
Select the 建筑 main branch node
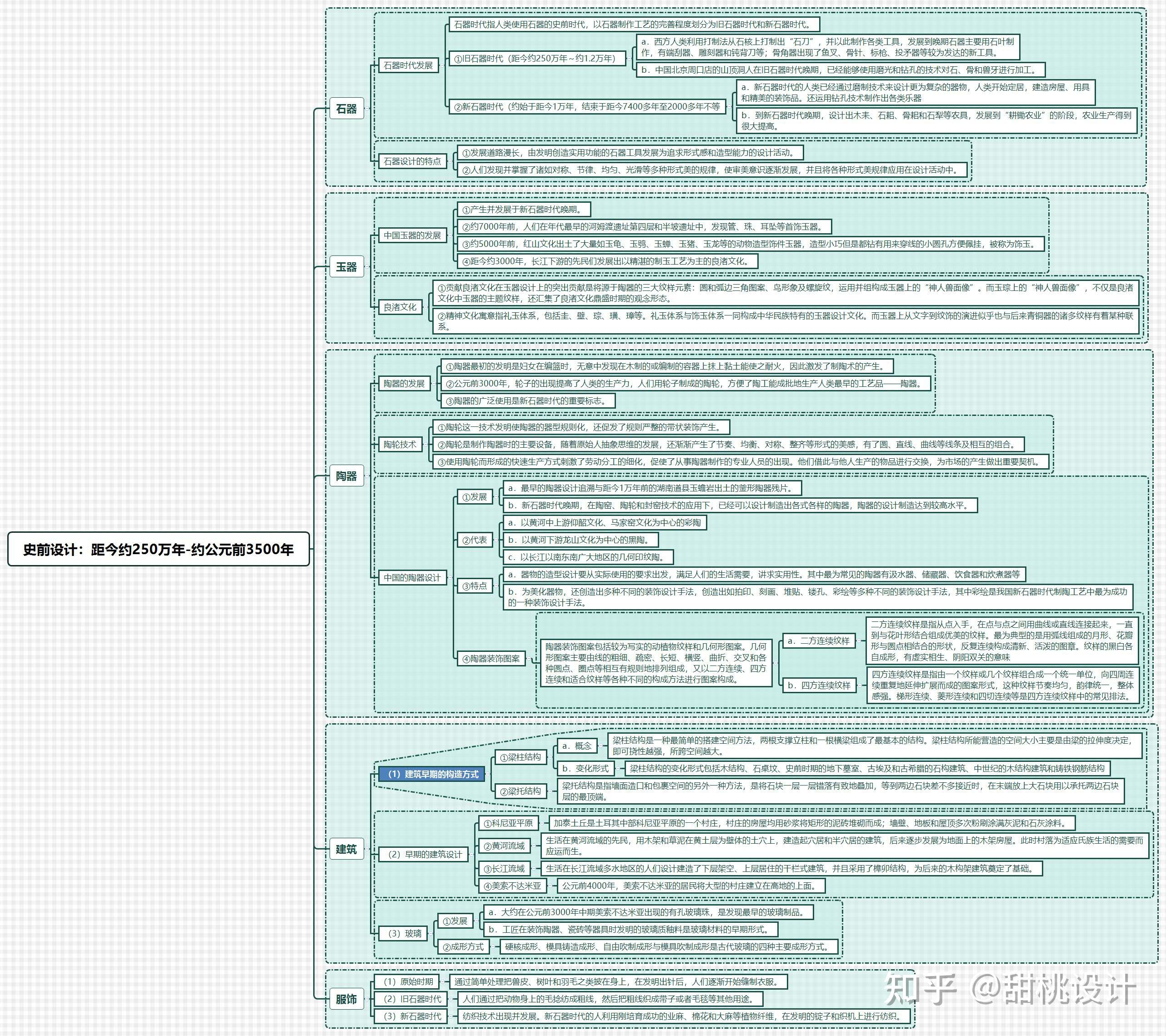point(346,849)
